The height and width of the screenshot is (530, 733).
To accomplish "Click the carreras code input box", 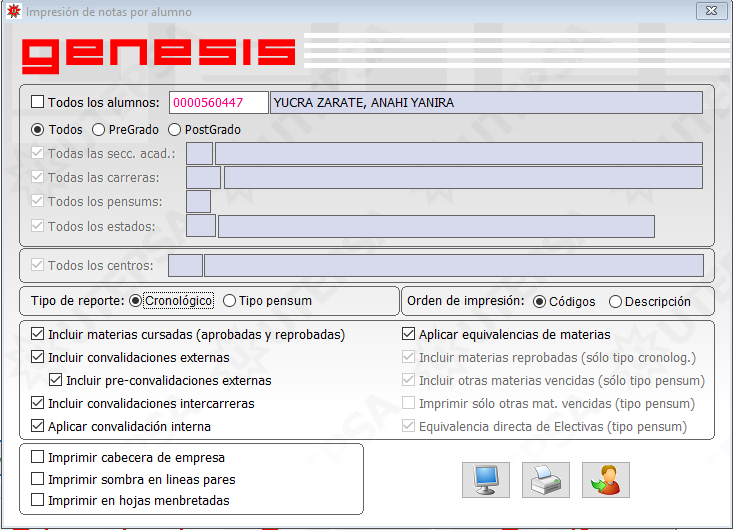I will (x=203, y=178).
